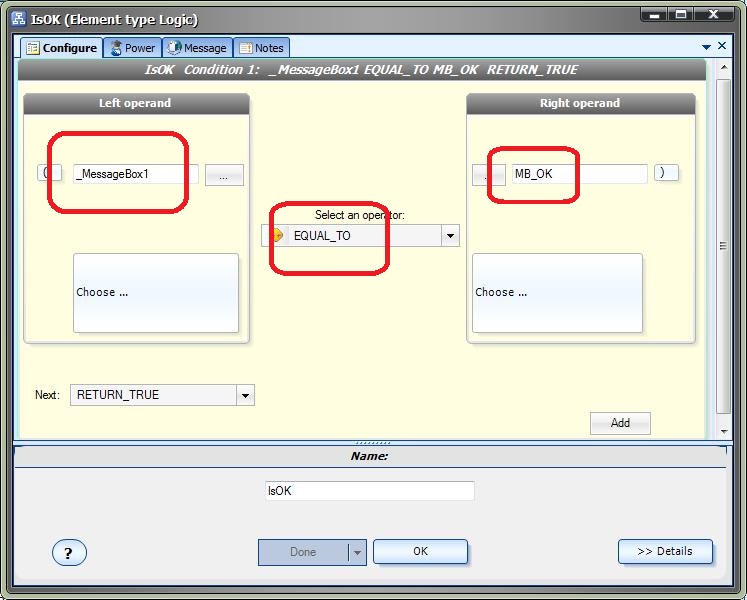Click the Done button
The height and width of the screenshot is (600, 747).
tap(303, 552)
